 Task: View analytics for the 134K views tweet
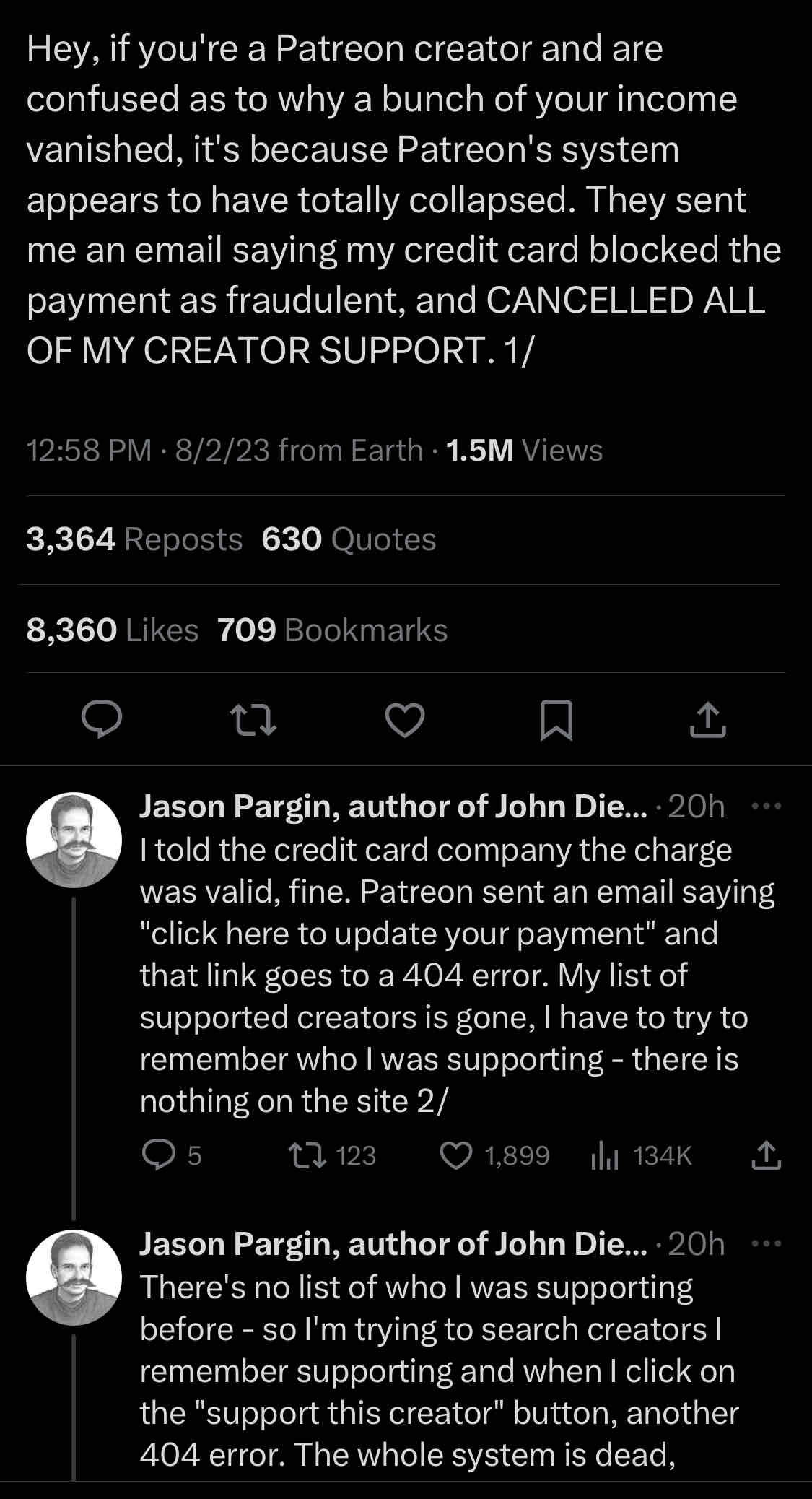pyautogui.click(x=605, y=1155)
